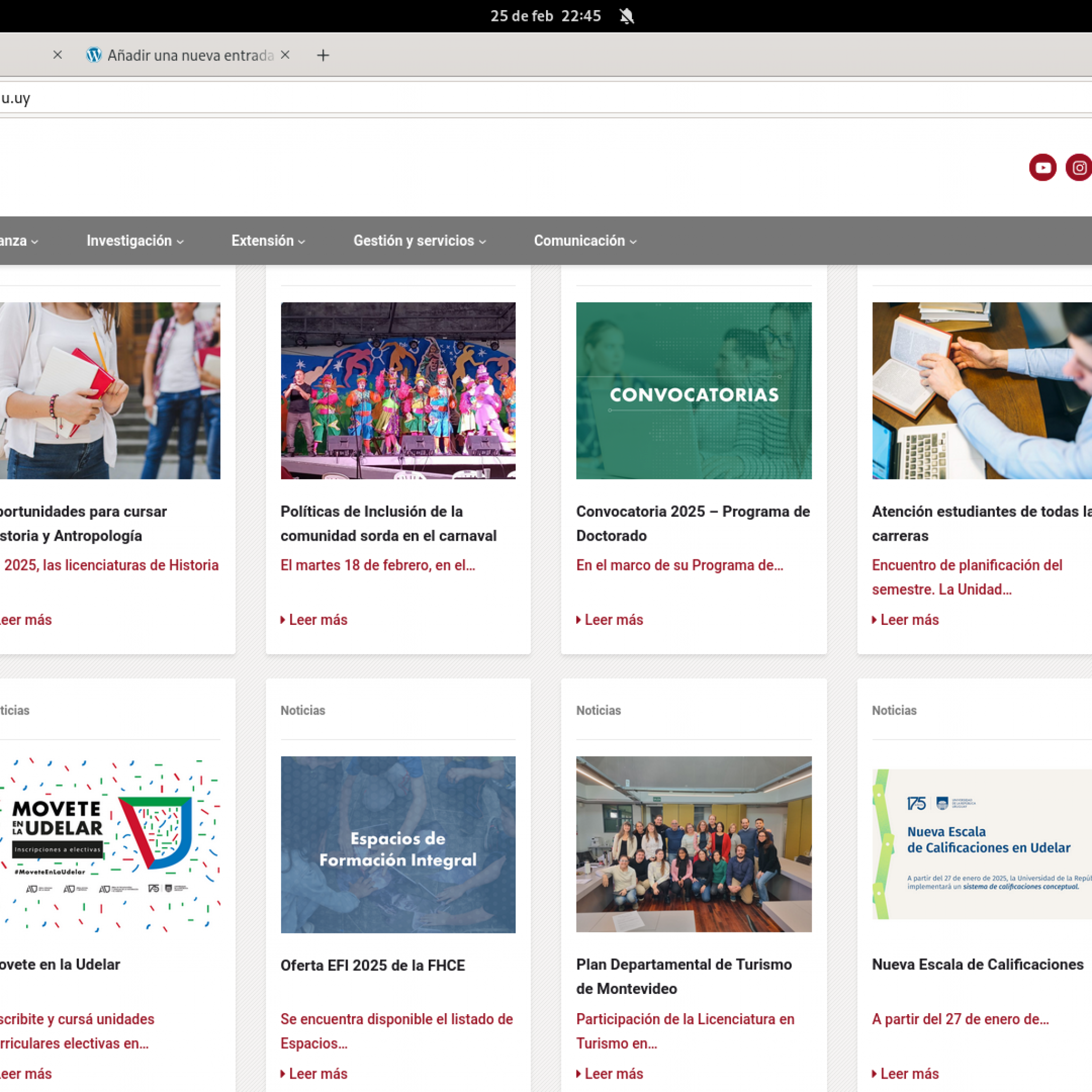Screen dimensions: 1092x1092
Task: Open the YouTube social icon
Action: click(1042, 168)
